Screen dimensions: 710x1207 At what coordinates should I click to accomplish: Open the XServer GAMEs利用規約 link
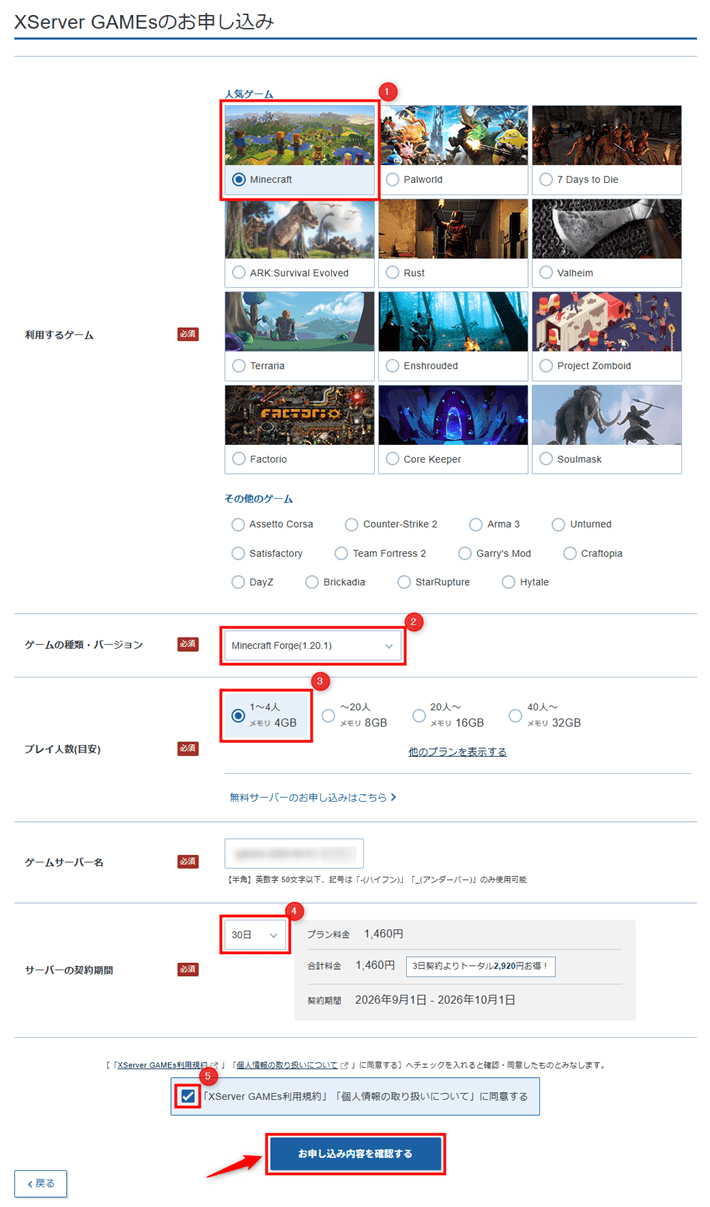162,1065
